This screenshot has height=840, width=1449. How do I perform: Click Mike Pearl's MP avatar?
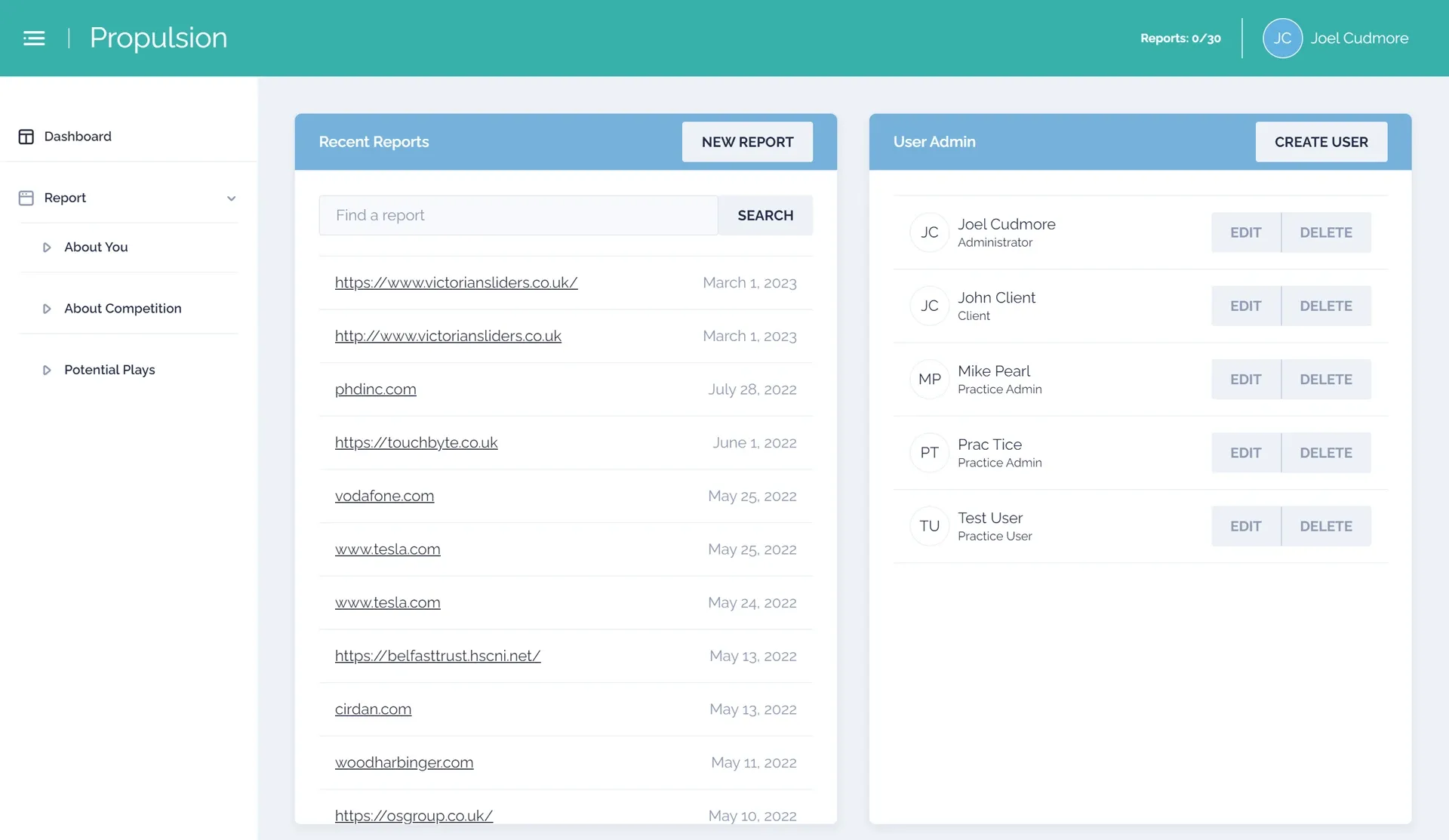(x=929, y=379)
